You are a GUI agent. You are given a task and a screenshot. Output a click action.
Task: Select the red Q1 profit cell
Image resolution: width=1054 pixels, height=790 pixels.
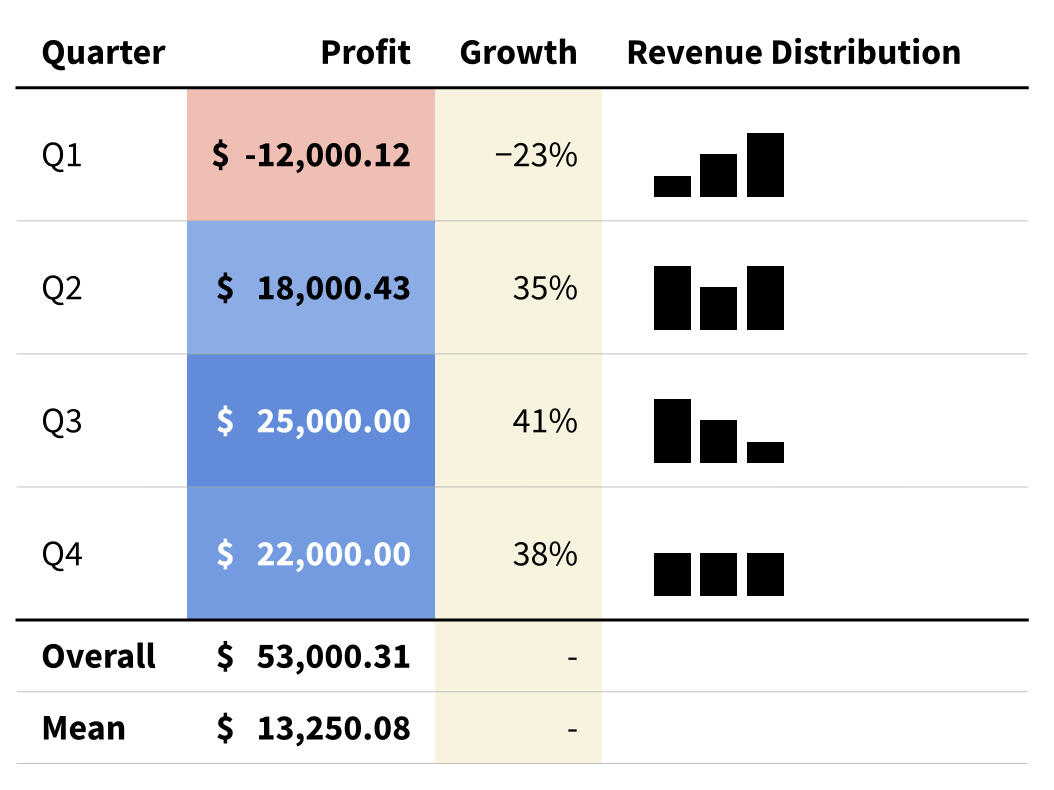click(x=311, y=155)
